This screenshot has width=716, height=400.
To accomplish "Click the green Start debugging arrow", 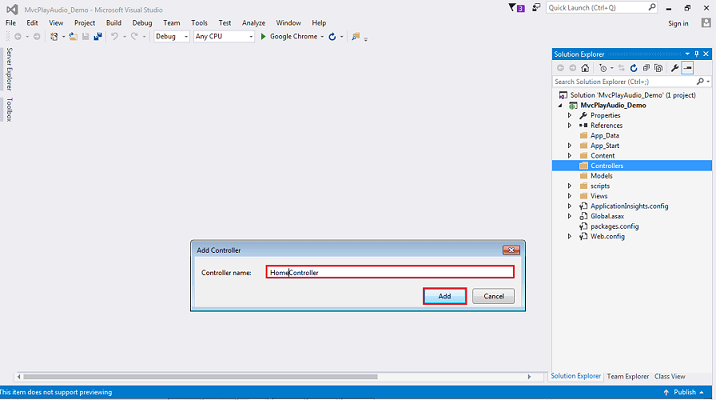I will (x=263, y=37).
